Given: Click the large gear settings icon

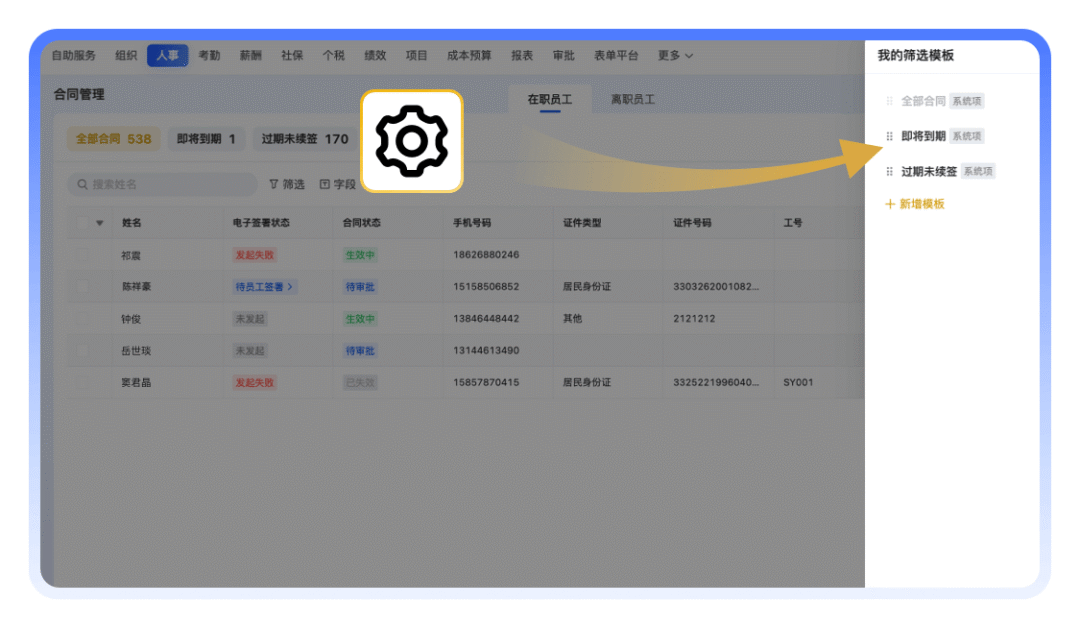Looking at the screenshot, I should tap(411, 141).
